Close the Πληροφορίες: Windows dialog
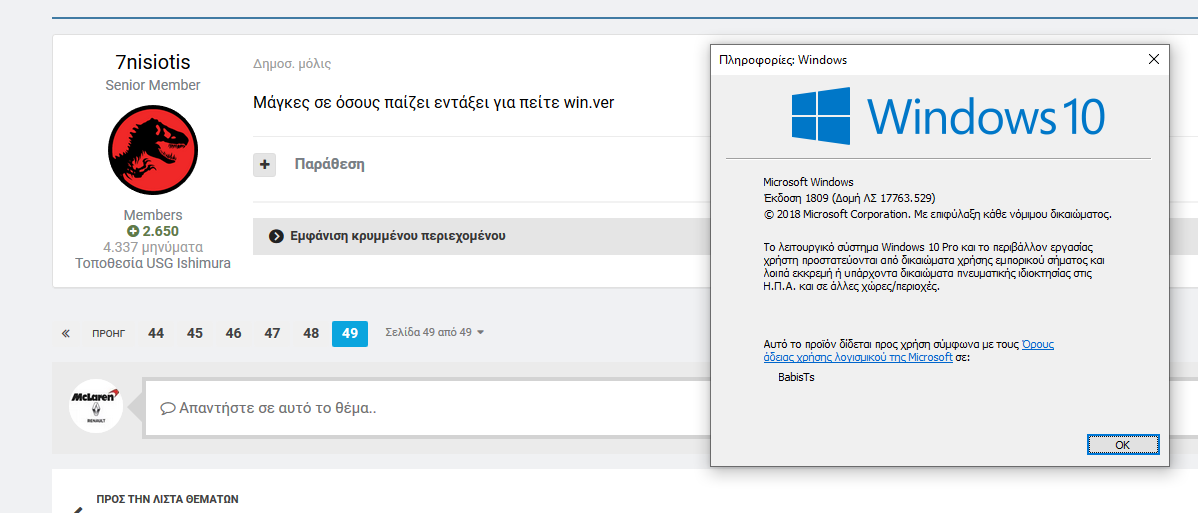This screenshot has width=1198, height=513. click(x=1154, y=60)
